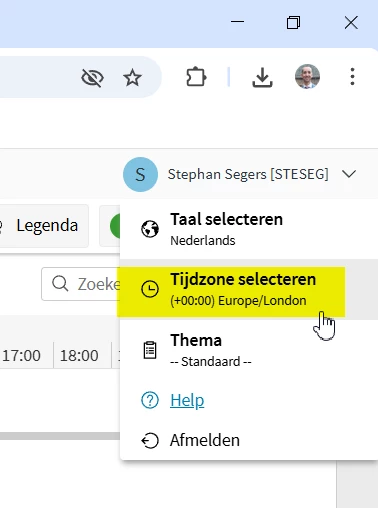Open the Help link
This screenshot has height=508, width=378.
point(187,400)
